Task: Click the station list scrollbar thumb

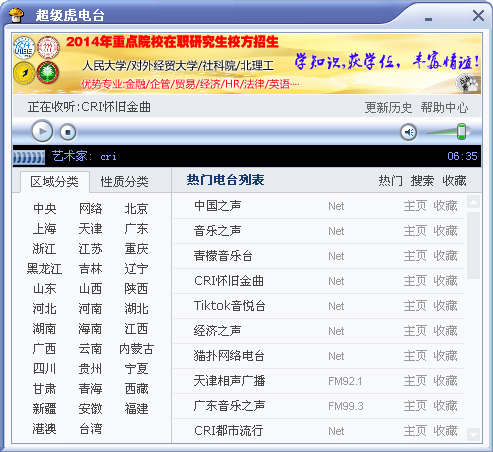Action: (x=473, y=245)
